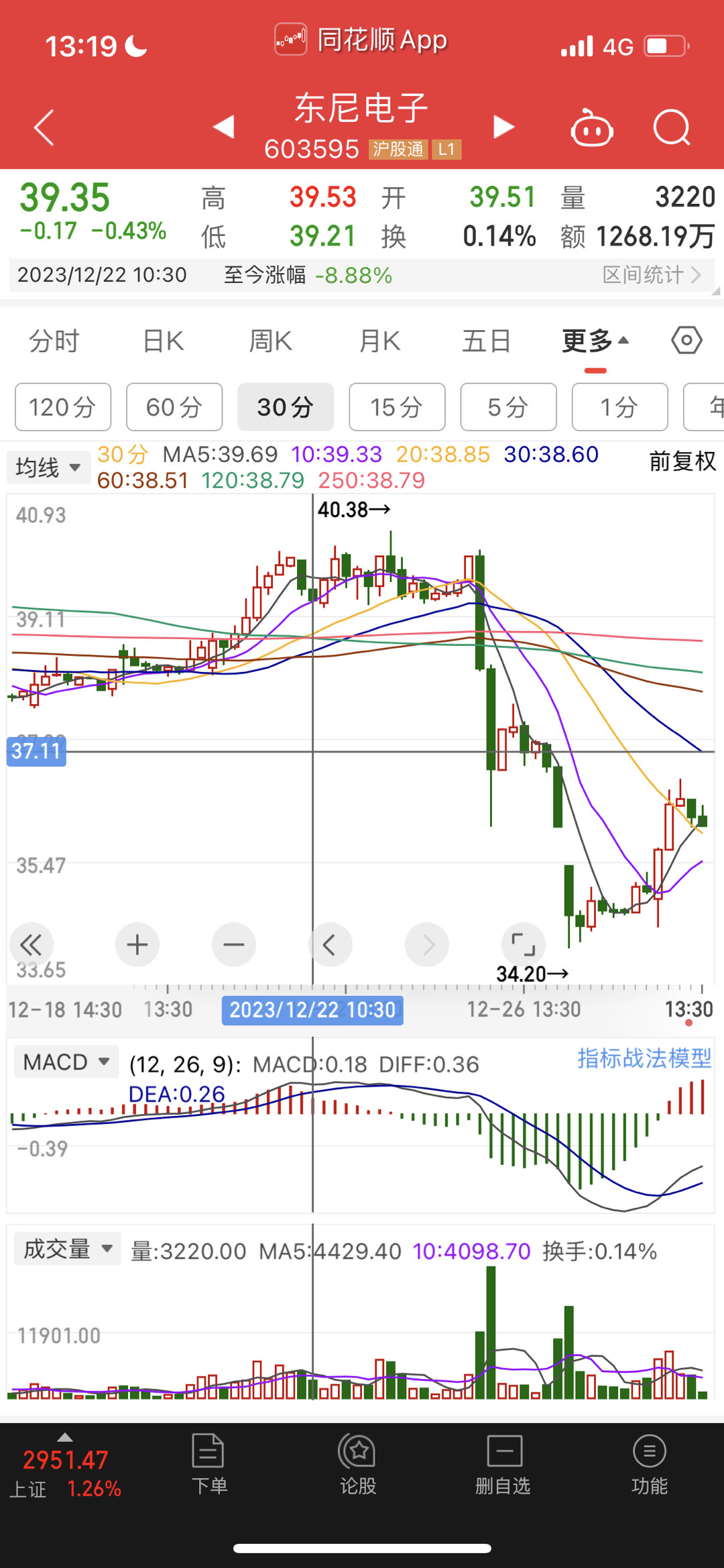Tap the 2023/12/22 10:30 crosshair date label
This screenshot has height=1568, width=724.
coord(312,1010)
